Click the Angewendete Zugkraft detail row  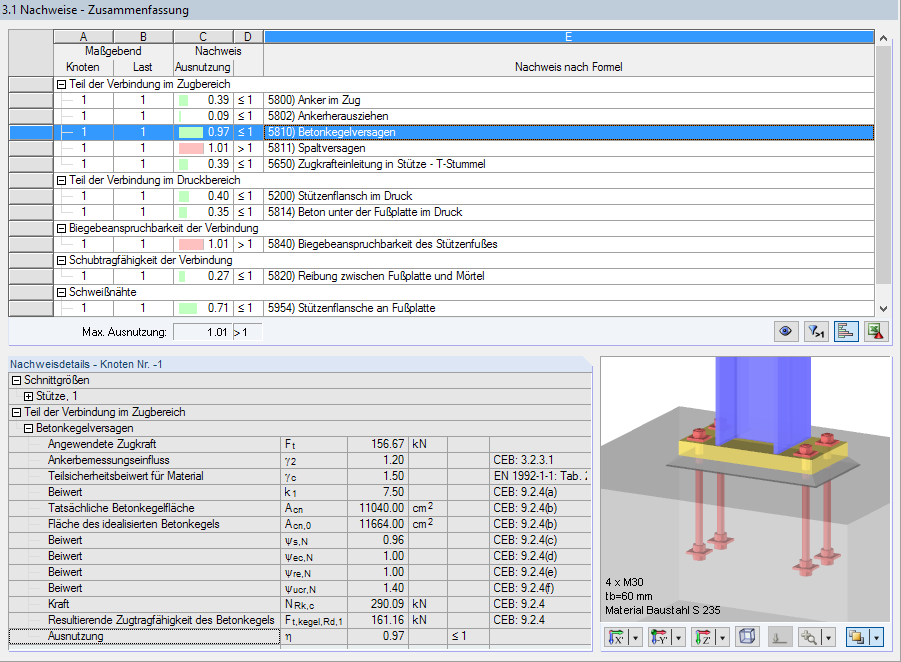pyautogui.click(x=300, y=444)
